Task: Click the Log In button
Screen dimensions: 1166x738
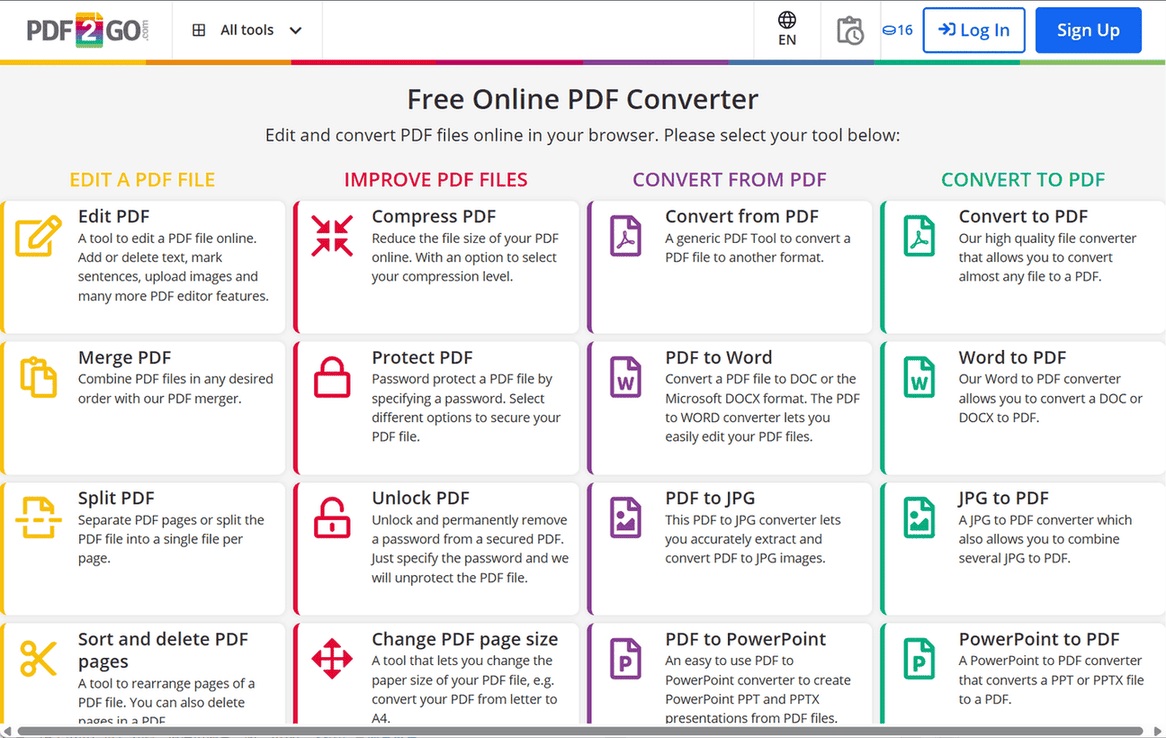Action: (x=973, y=30)
